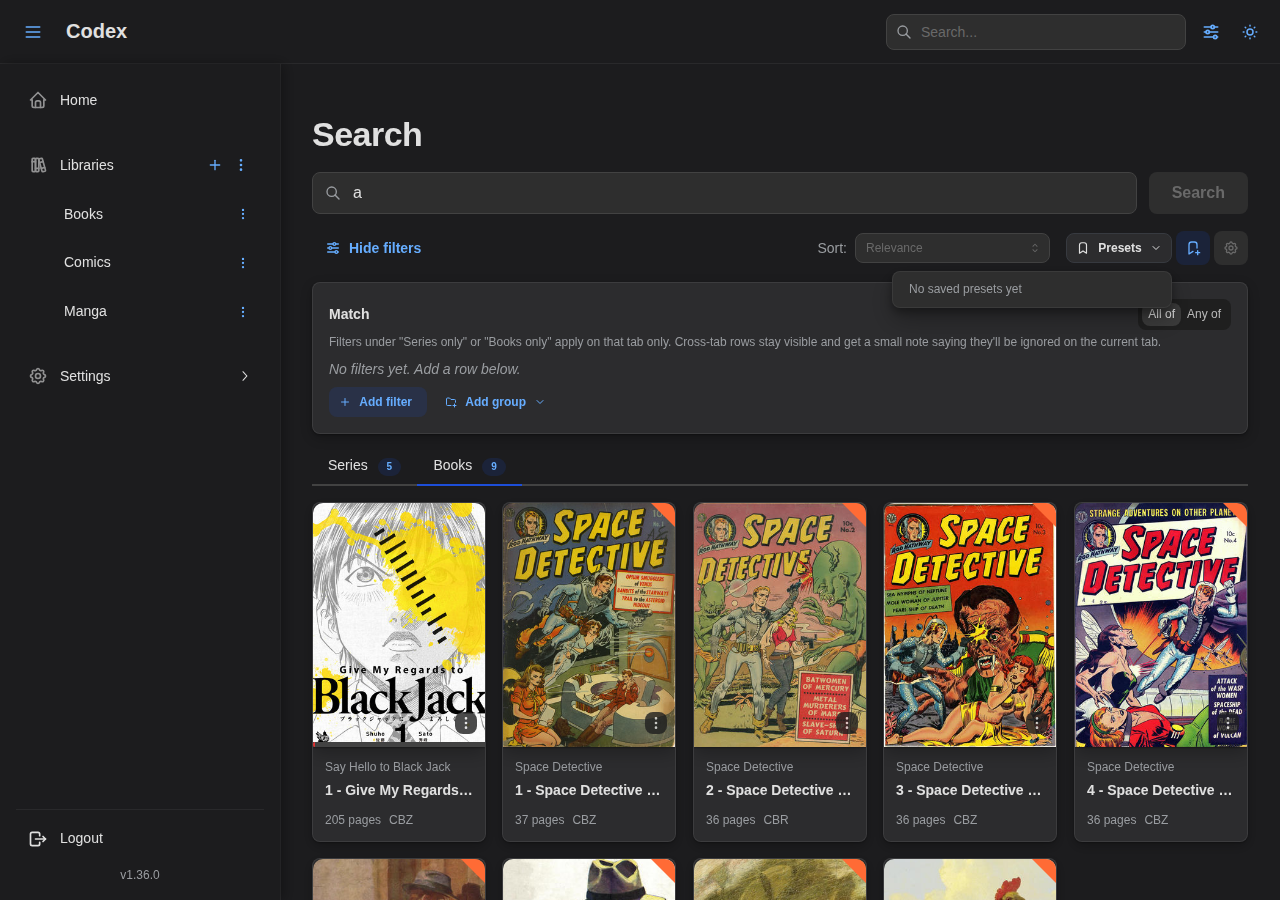Open menu on Space Detective 2 card
Screen dimensions: 1280x900
(x=847, y=723)
